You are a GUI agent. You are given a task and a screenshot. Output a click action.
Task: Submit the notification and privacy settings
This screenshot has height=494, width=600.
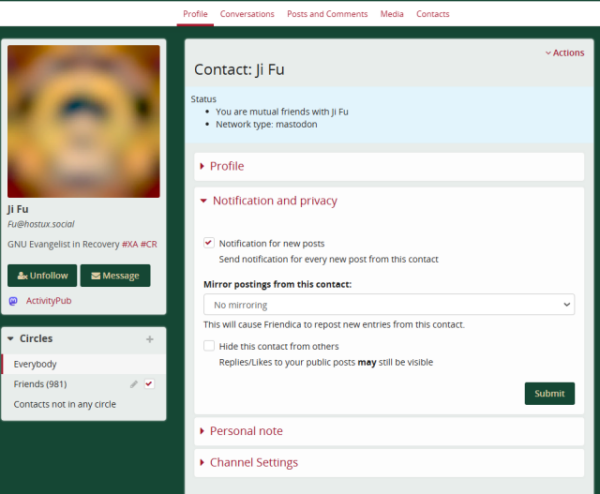coord(549,393)
